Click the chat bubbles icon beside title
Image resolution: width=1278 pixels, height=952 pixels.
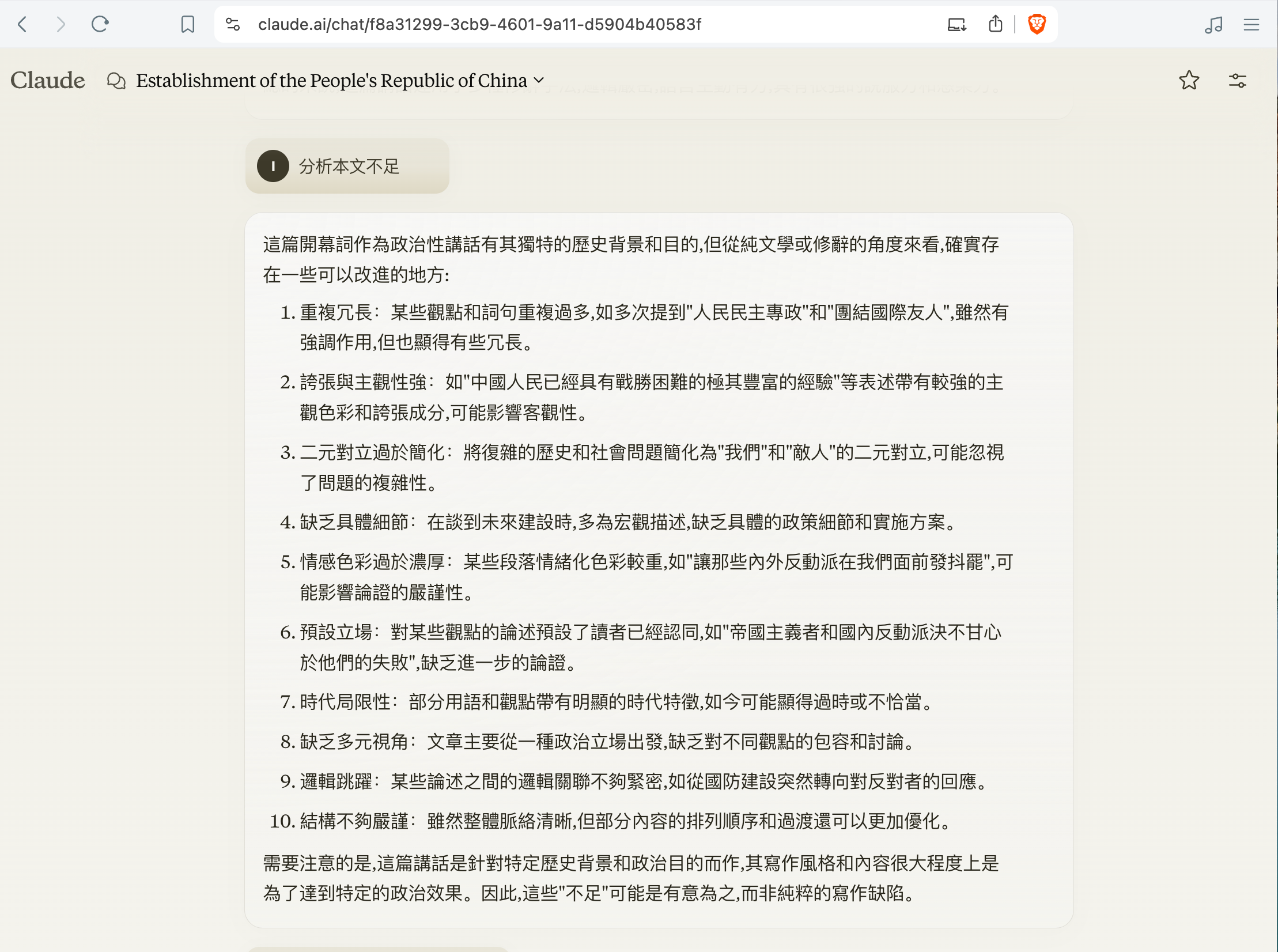116,81
